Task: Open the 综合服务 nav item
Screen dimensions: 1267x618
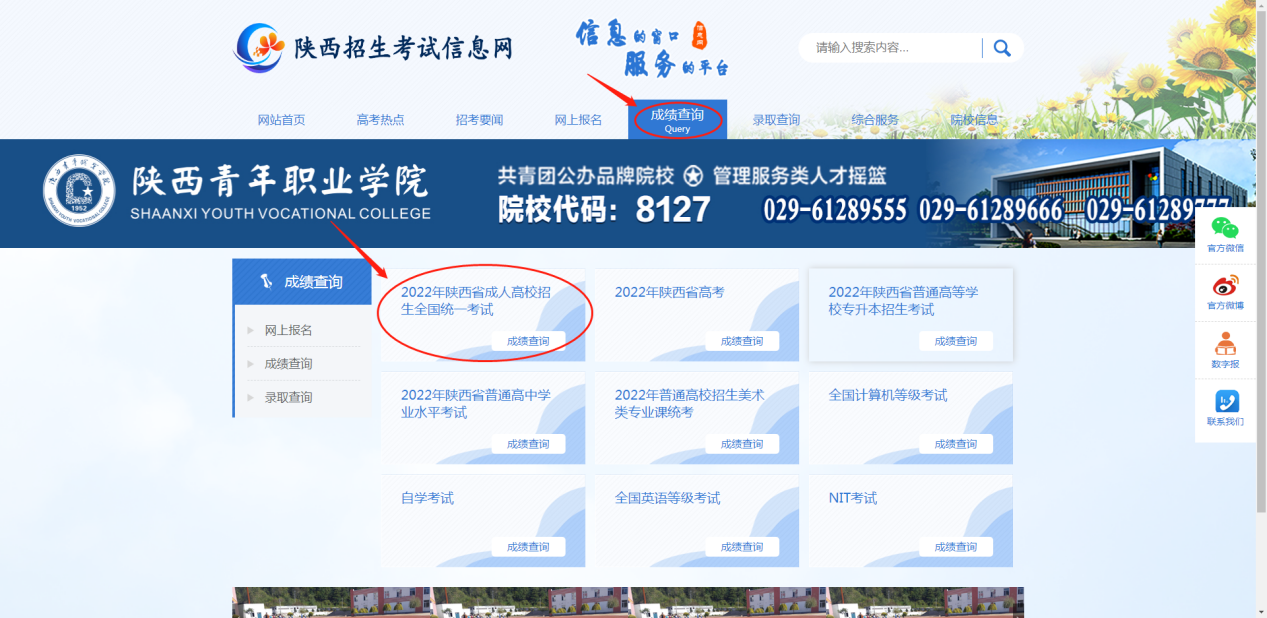Action: tap(875, 120)
